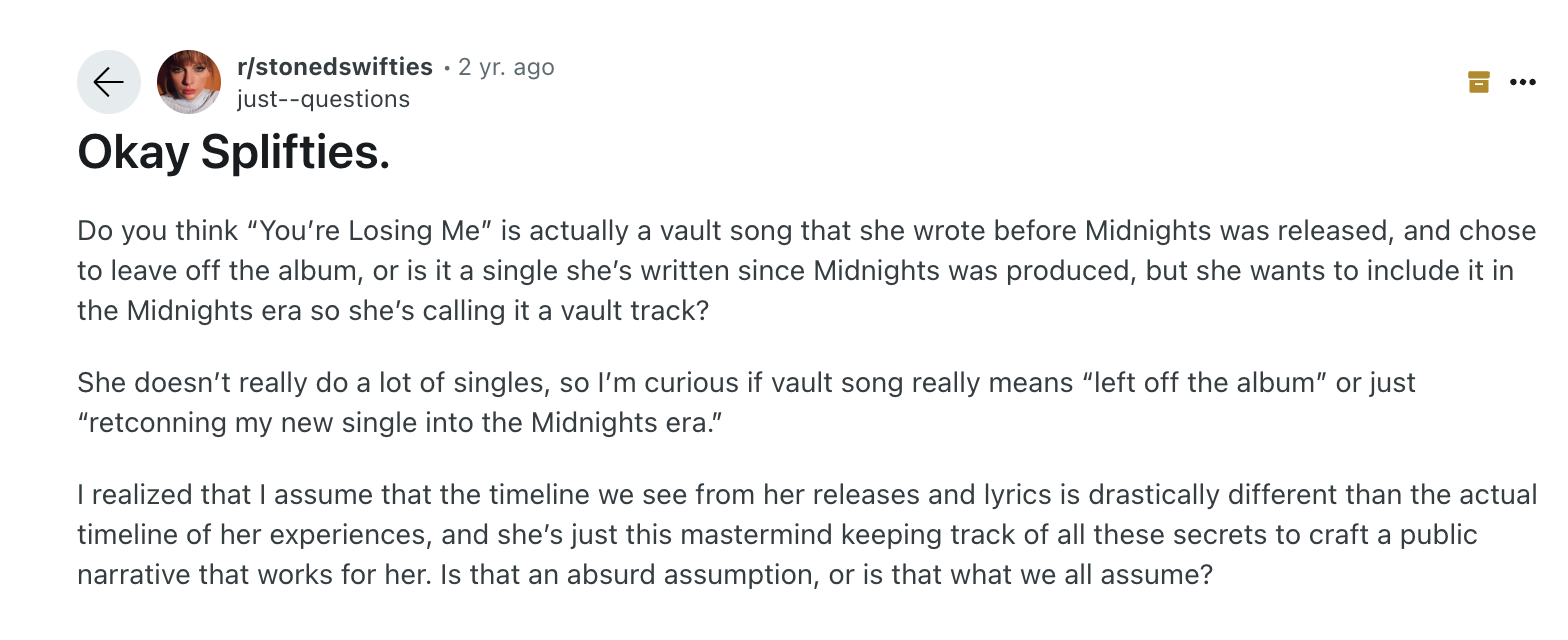Click the archived post box icon

[x=1478, y=82]
